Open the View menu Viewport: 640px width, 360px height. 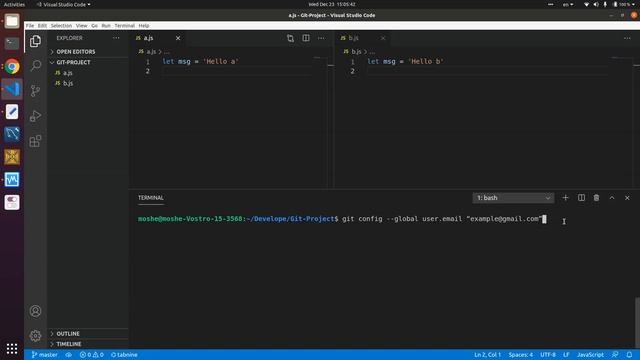click(x=81, y=25)
